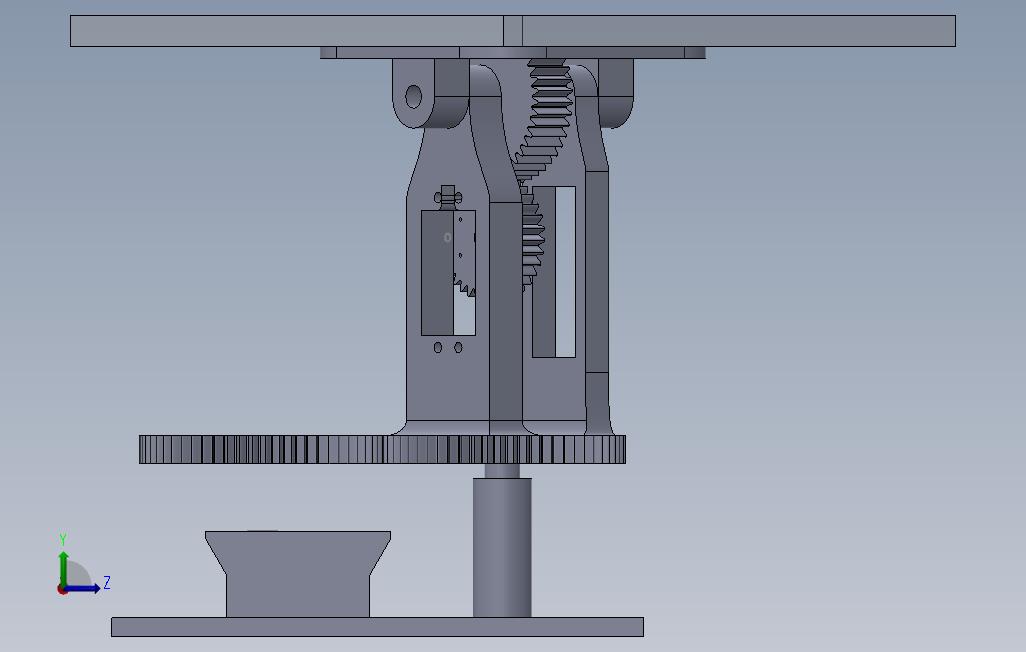Select the trapezoidal block on the base plate
The width and height of the screenshot is (1026, 652).
pos(298,574)
